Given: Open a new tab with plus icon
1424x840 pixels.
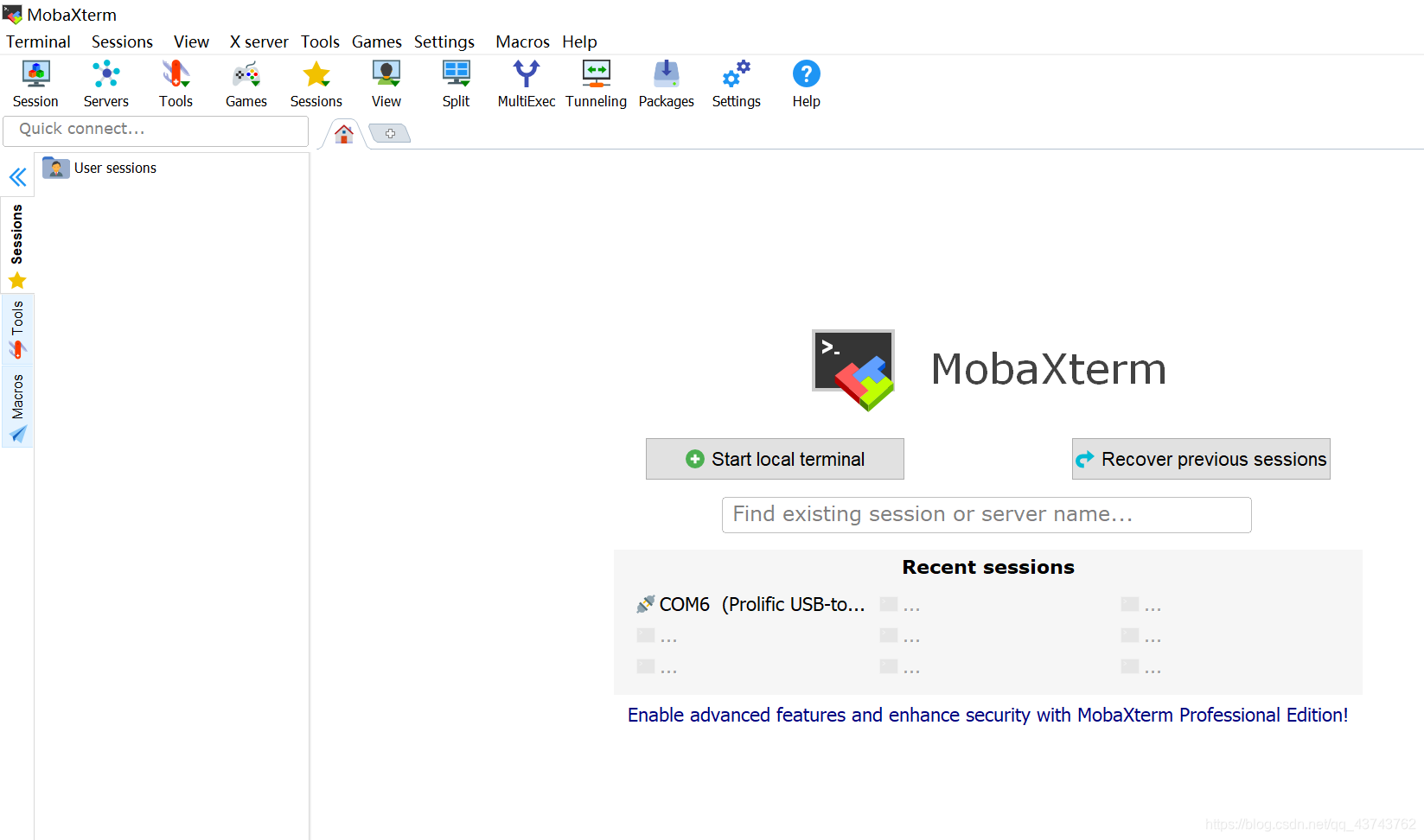Looking at the screenshot, I should point(390,133).
